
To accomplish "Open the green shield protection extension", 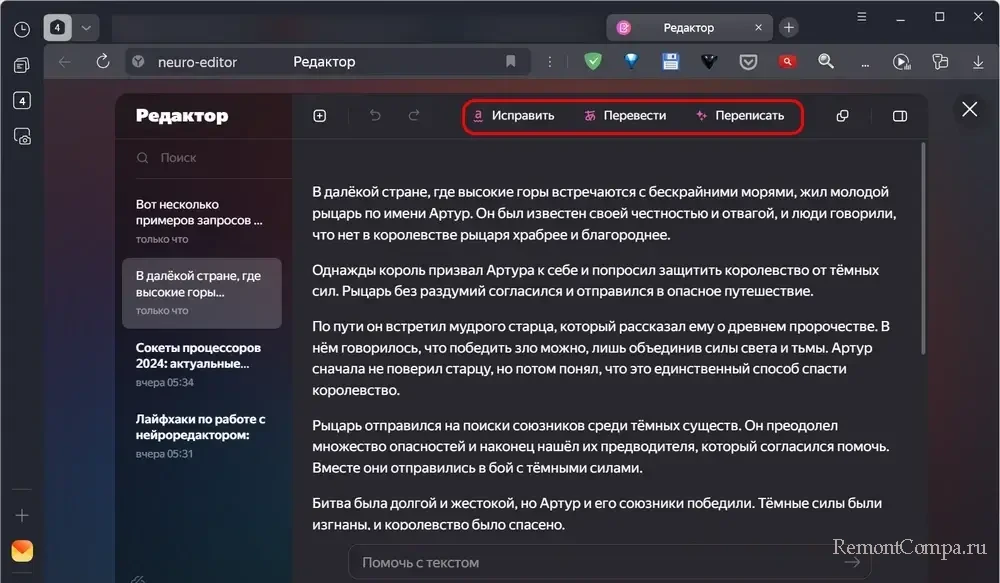I will pos(593,62).
